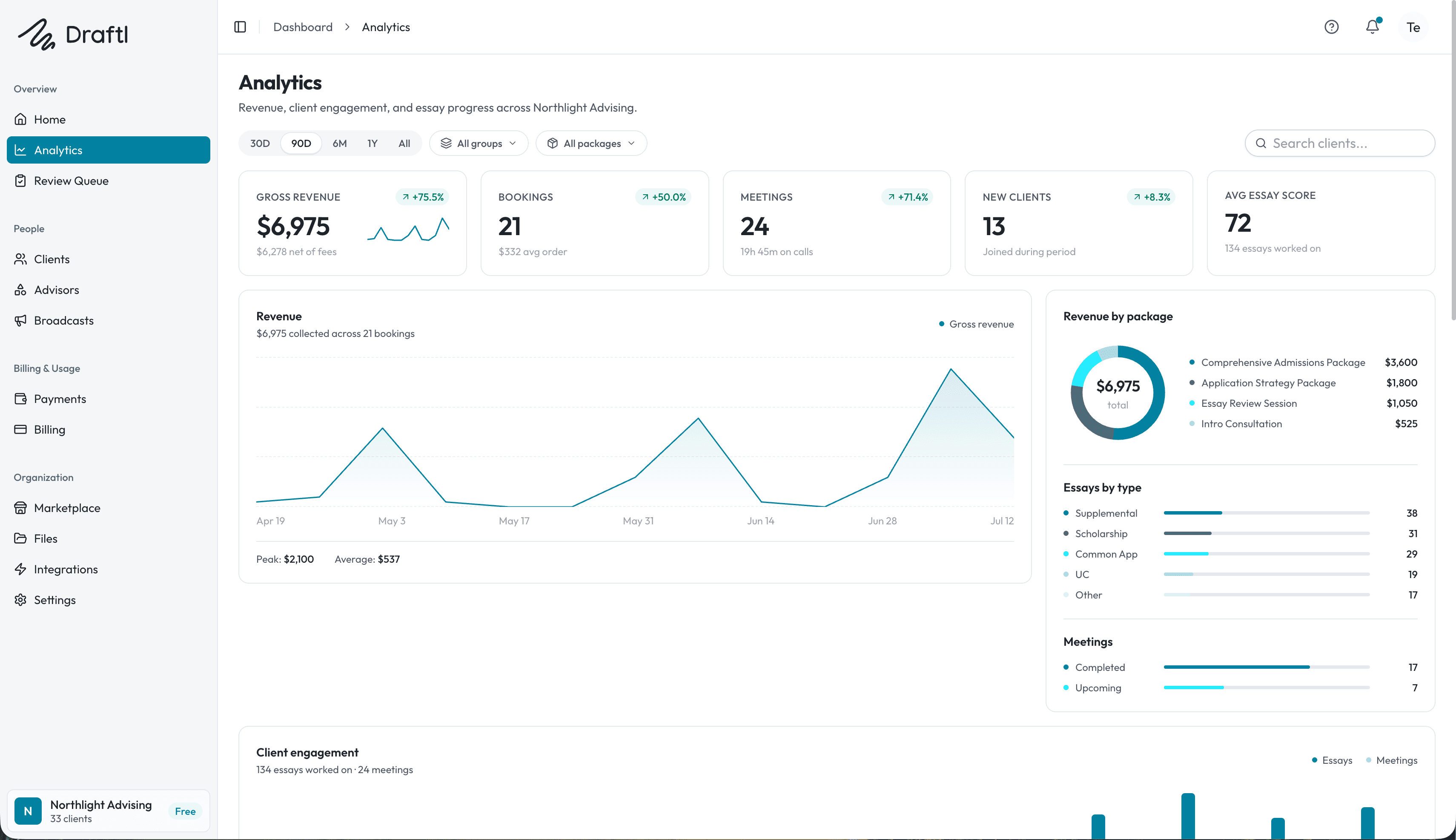Select the 1Y time range
This screenshot has width=1456, height=840.
coord(373,143)
